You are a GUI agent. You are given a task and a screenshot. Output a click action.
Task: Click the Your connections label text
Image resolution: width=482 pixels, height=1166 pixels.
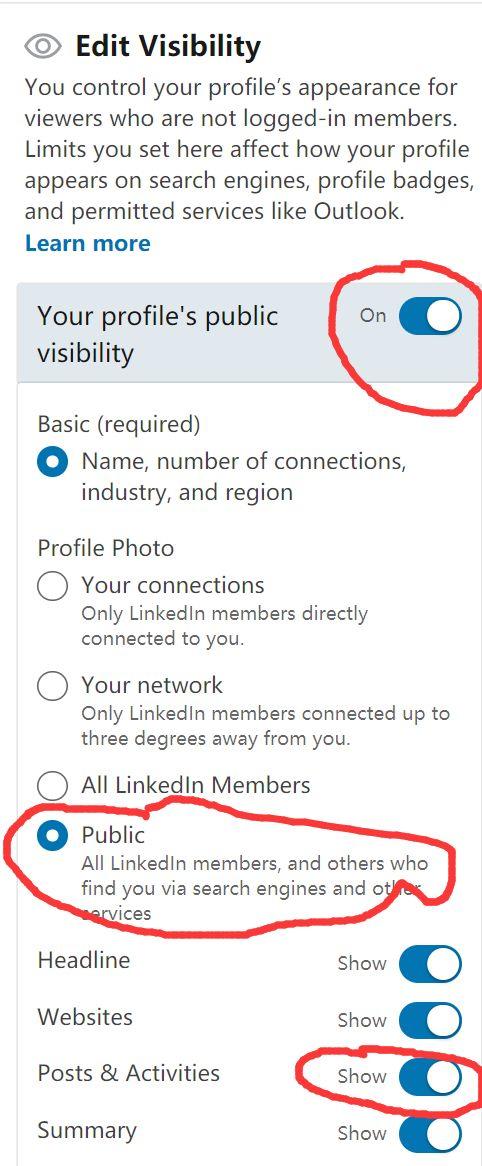point(173,585)
